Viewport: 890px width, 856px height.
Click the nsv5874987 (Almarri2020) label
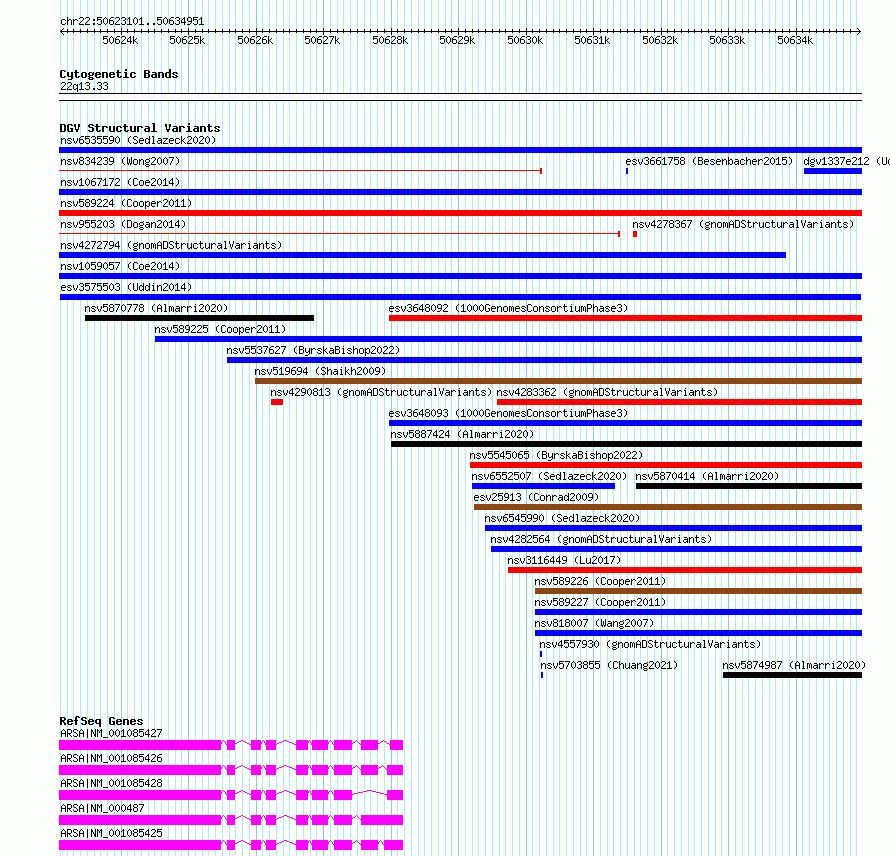794,665
